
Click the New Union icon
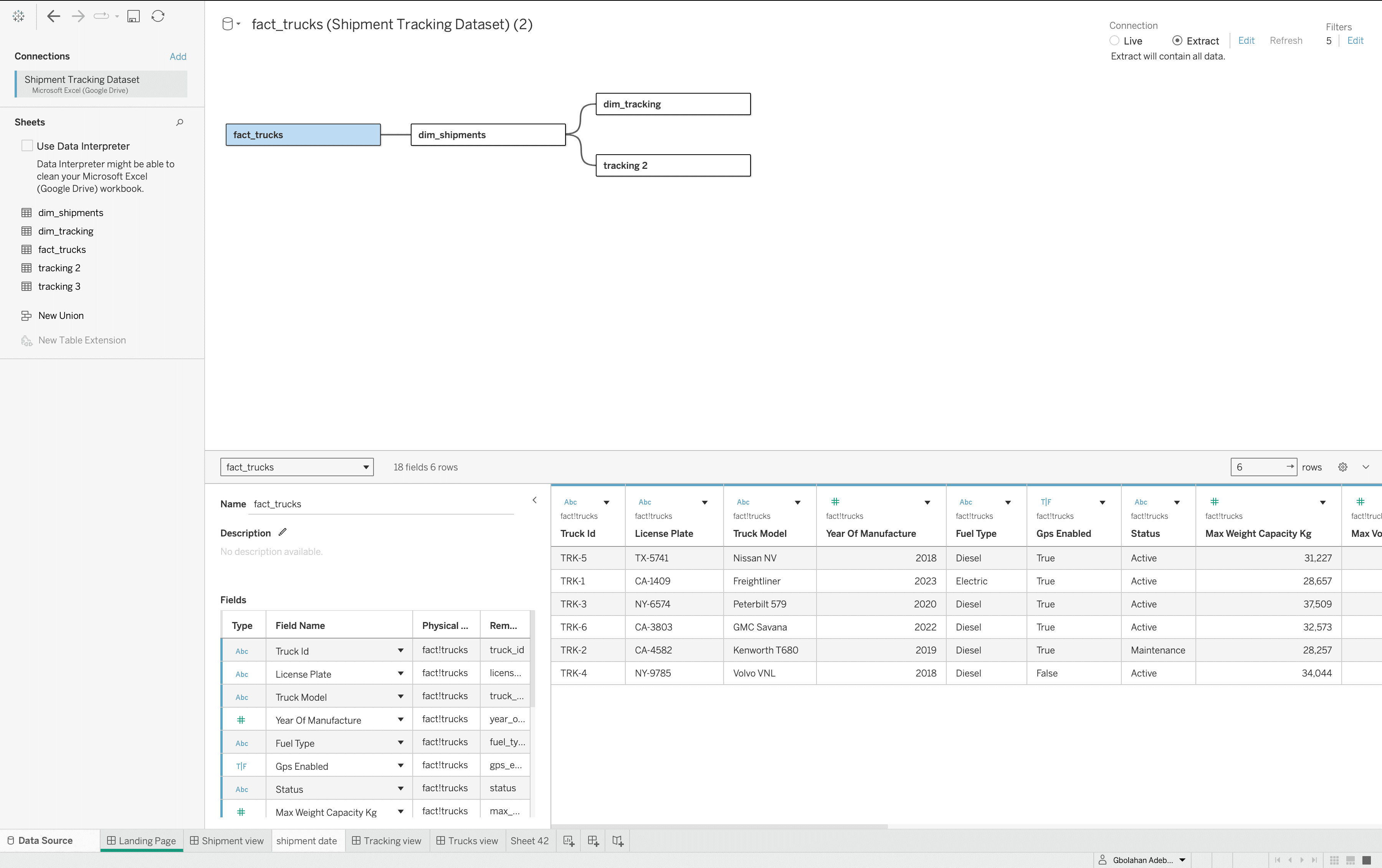click(26, 315)
